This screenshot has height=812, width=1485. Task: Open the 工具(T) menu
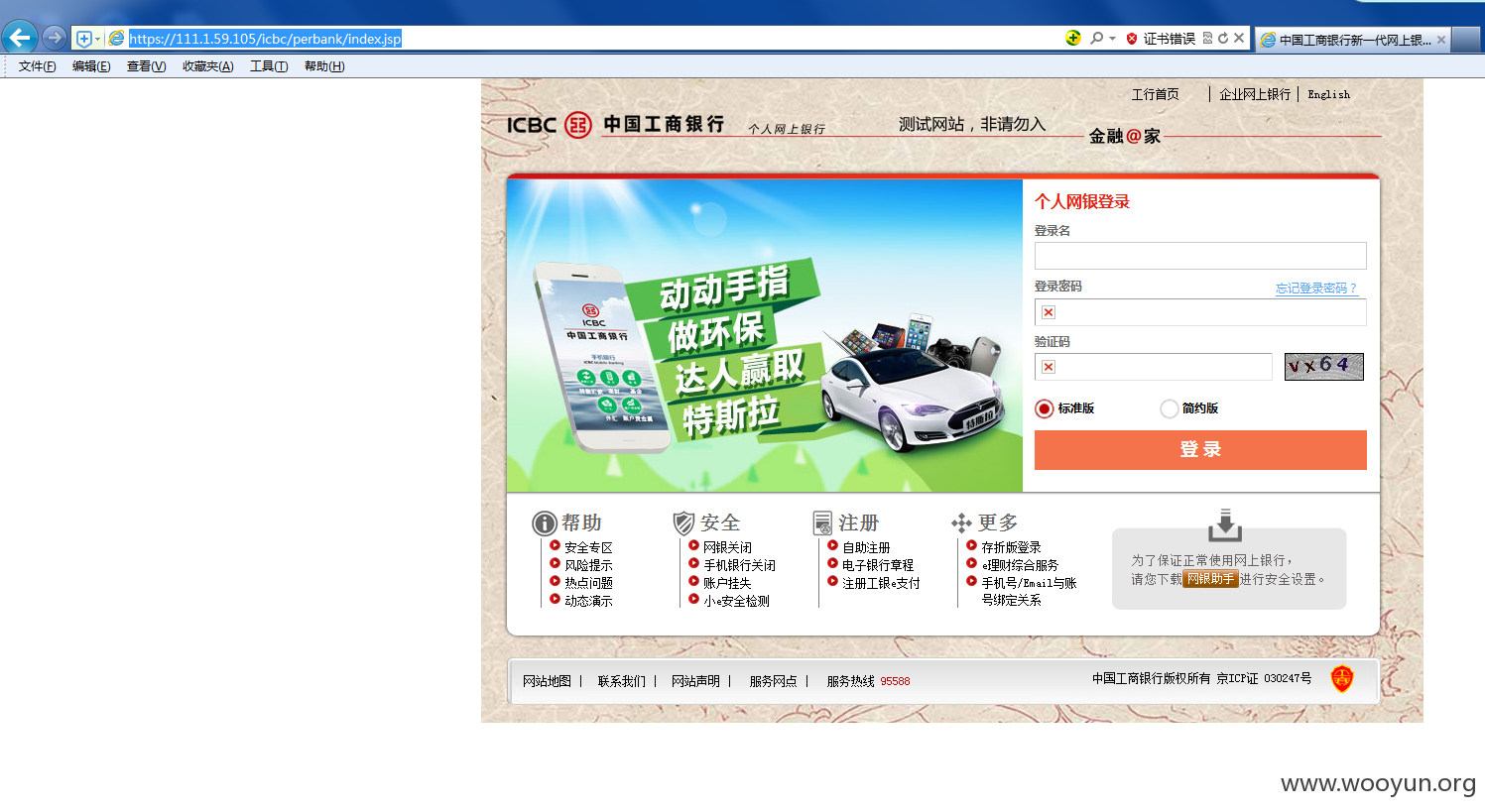pos(269,66)
